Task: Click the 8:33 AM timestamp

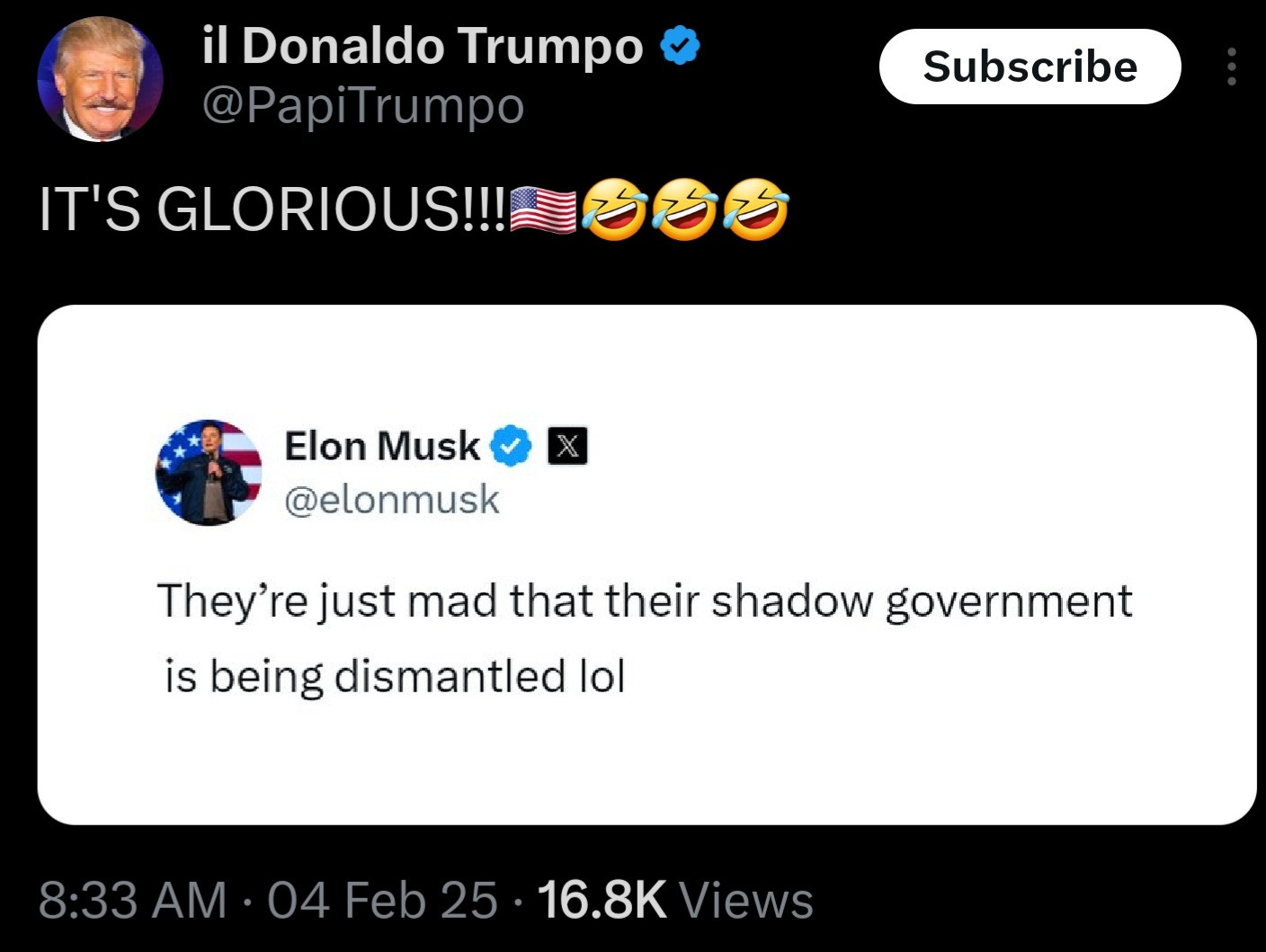Action: [x=133, y=900]
